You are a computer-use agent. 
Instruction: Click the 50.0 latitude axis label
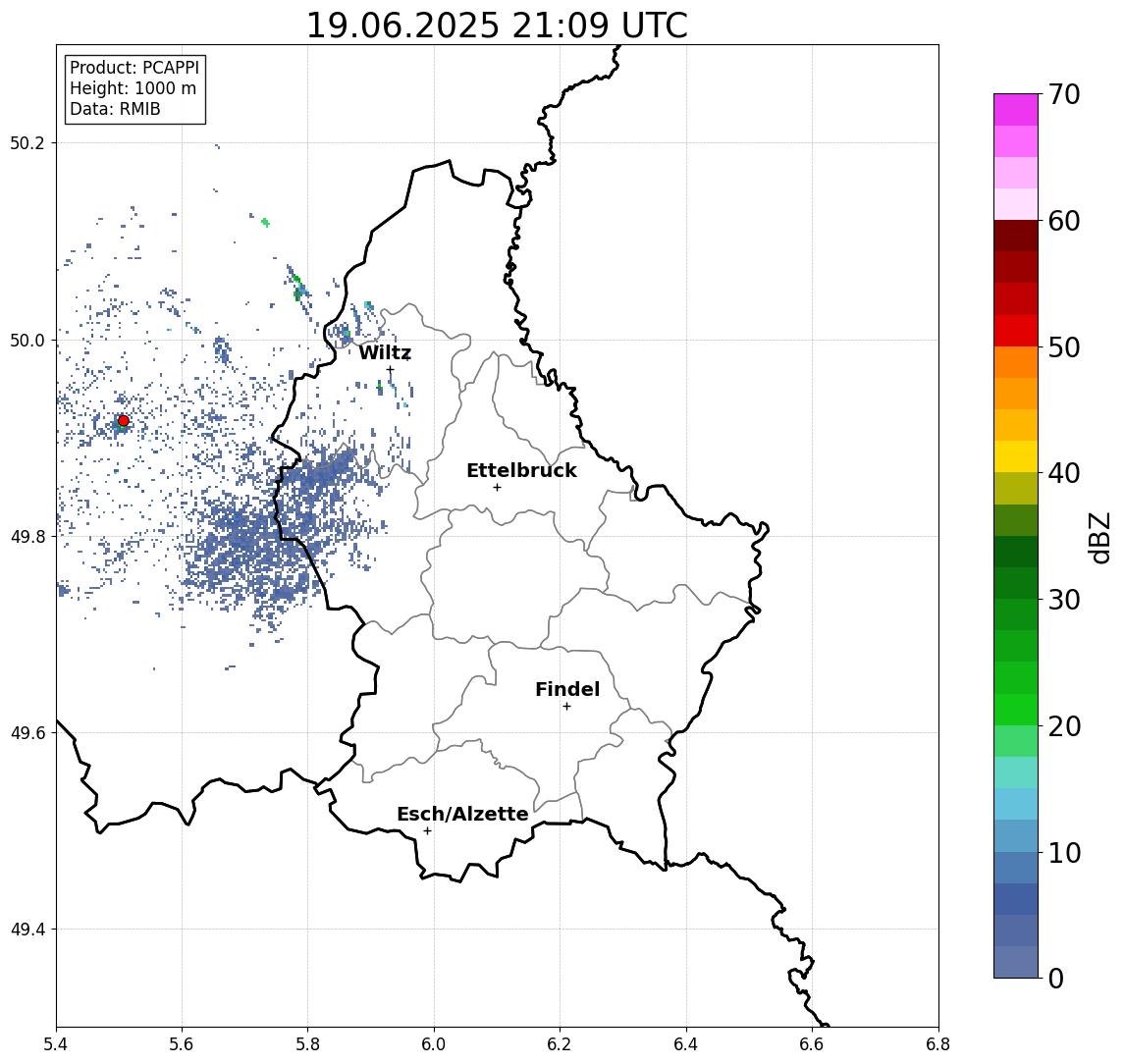point(27,340)
